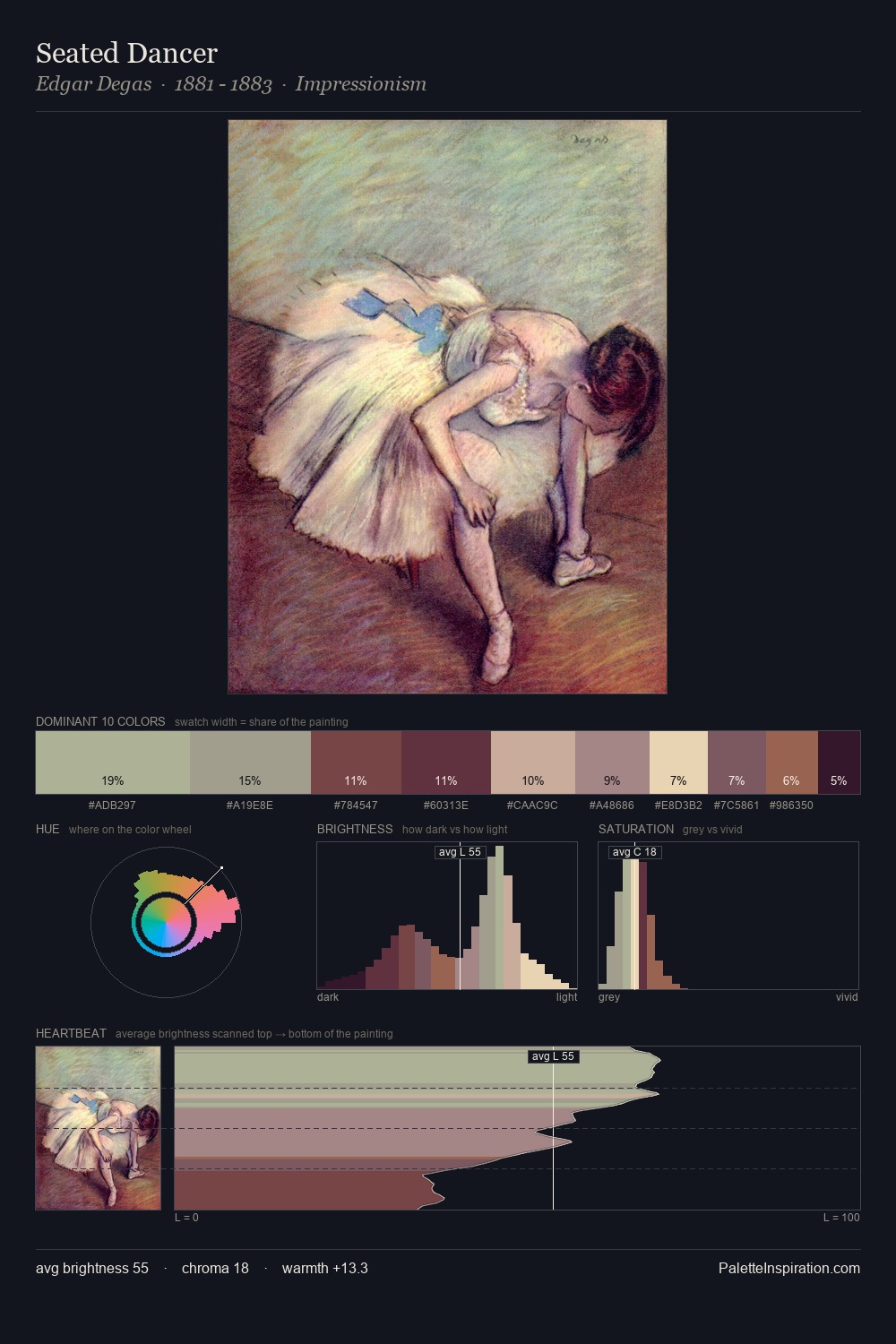Pick the dusty rose 9% swatch
Image resolution: width=896 pixels, height=1344 pixels.
[612, 762]
